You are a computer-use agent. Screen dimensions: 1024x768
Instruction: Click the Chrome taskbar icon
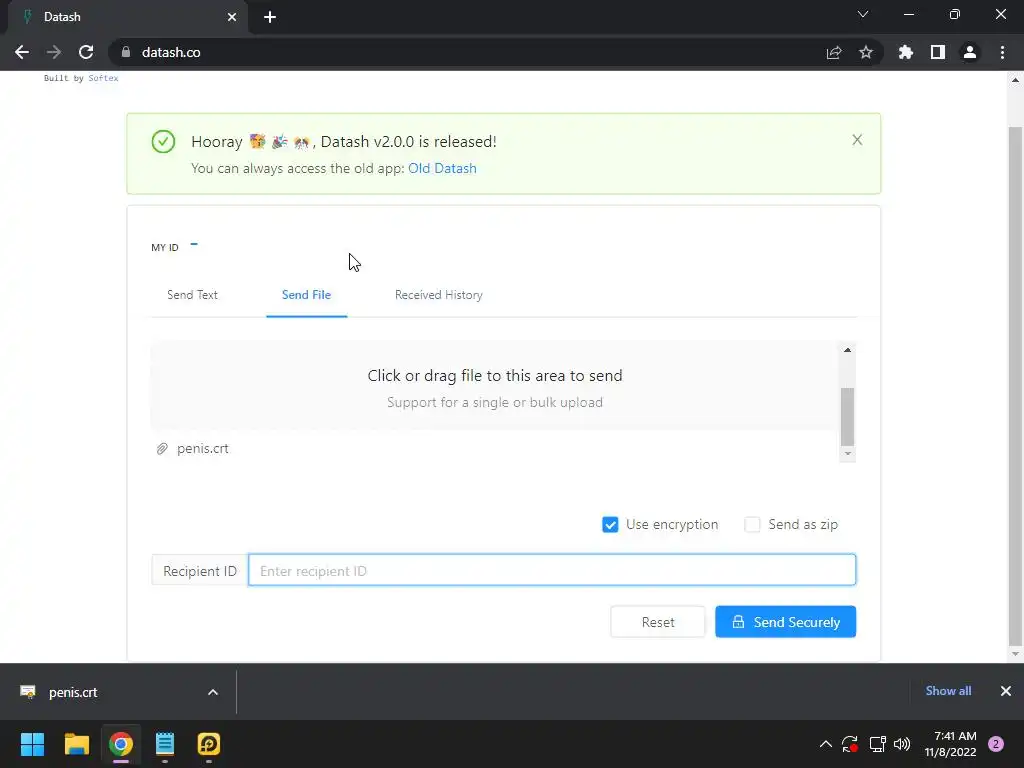coord(121,744)
